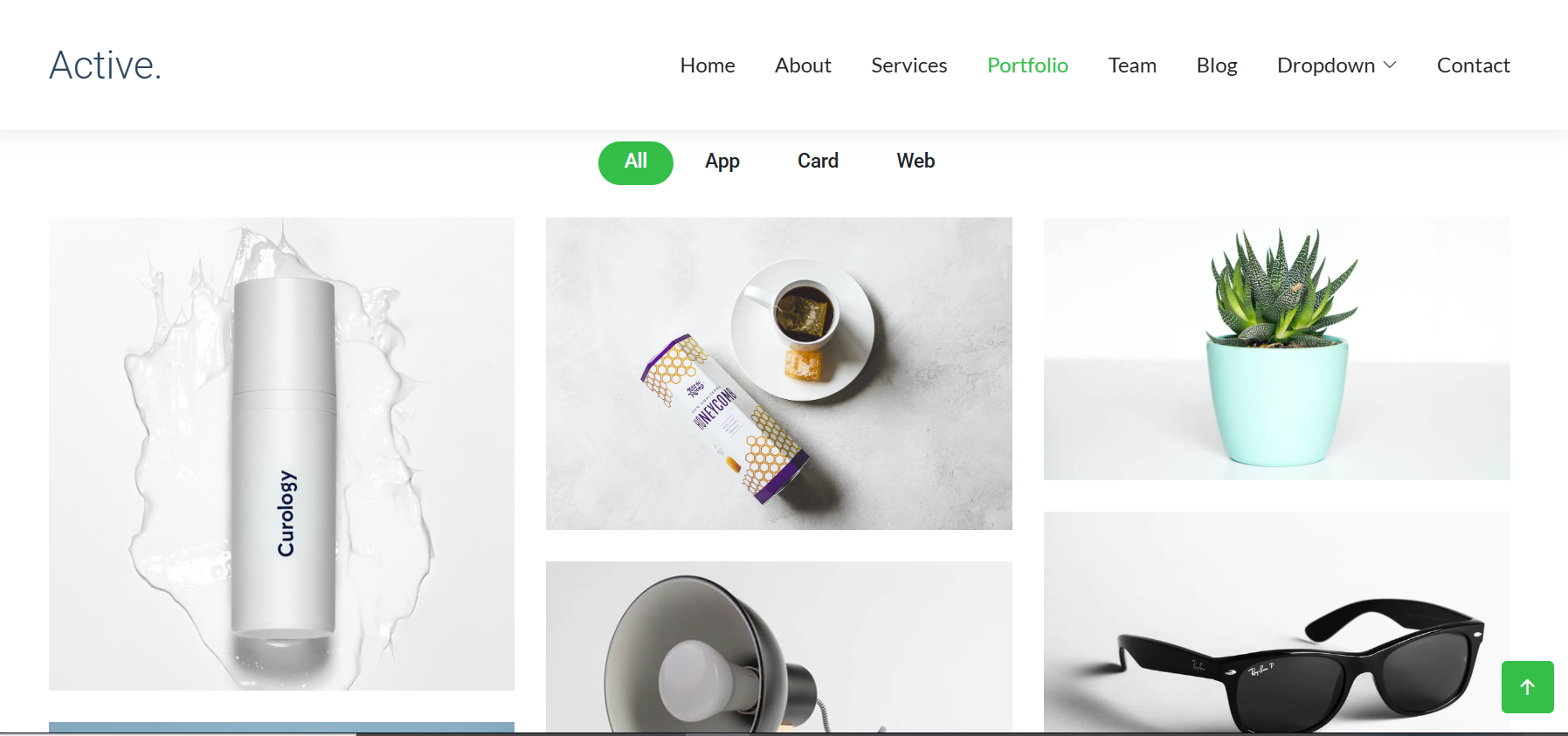The height and width of the screenshot is (736, 1568).
Task: Open the About section
Action: pyautogui.click(x=803, y=65)
